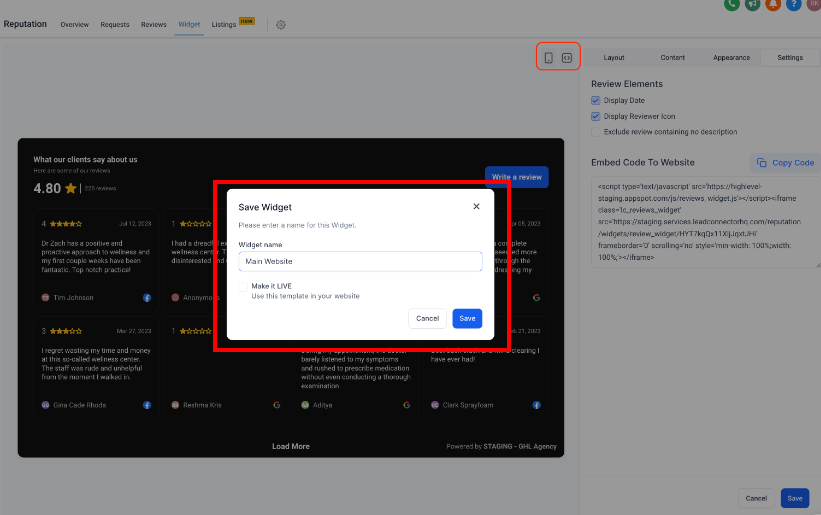Close the Save Widget dialog
This screenshot has height=515, width=821.
tap(476, 206)
